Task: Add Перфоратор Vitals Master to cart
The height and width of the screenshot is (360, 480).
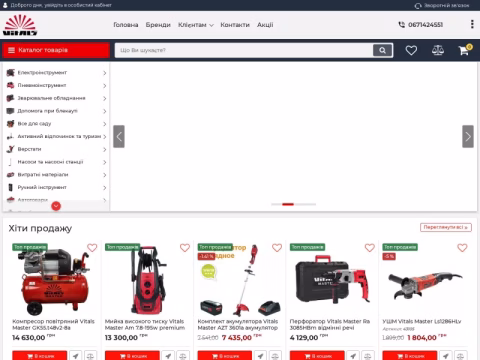Action: coord(317,355)
